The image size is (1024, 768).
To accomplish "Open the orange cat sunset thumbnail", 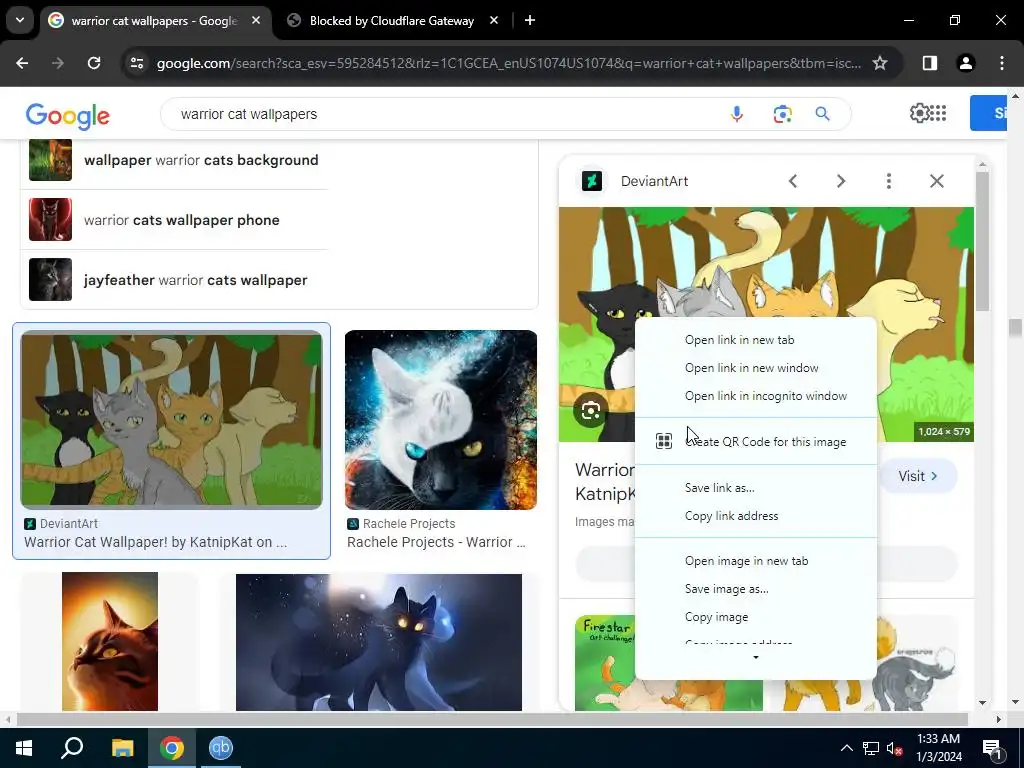I will click(x=110, y=641).
